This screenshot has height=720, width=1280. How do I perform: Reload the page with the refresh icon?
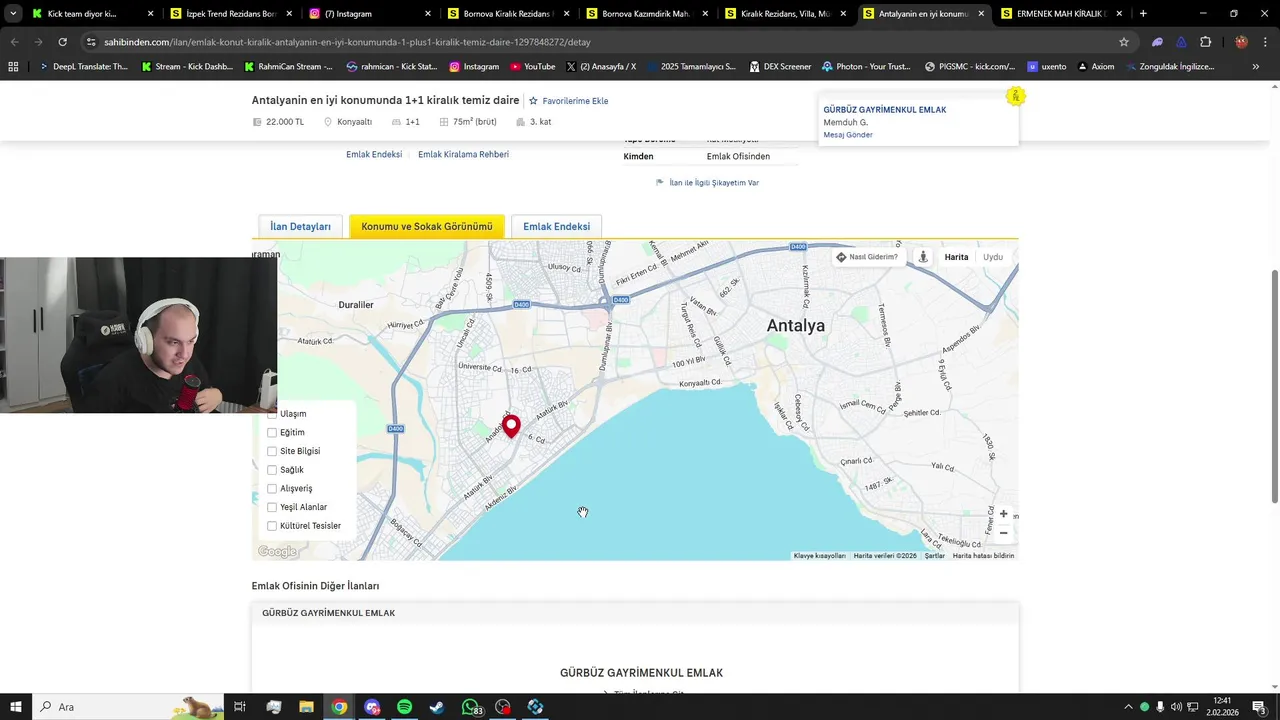point(62,42)
